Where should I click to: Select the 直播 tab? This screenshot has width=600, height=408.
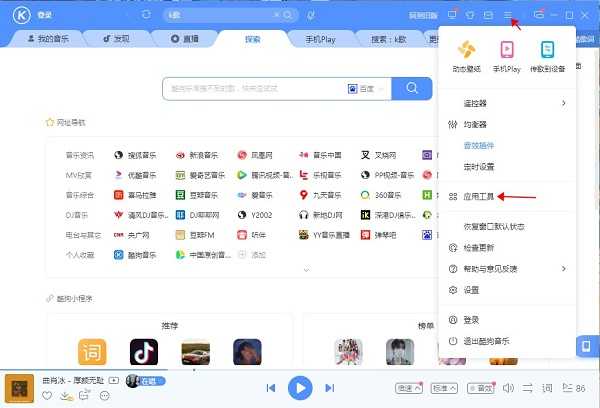185,39
